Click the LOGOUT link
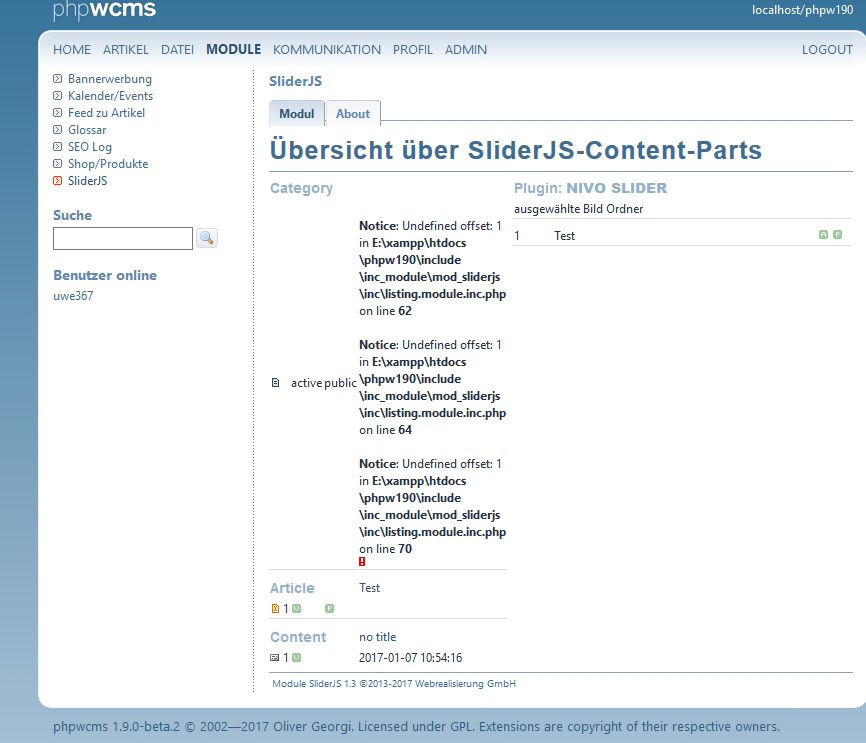 click(x=827, y=49)
